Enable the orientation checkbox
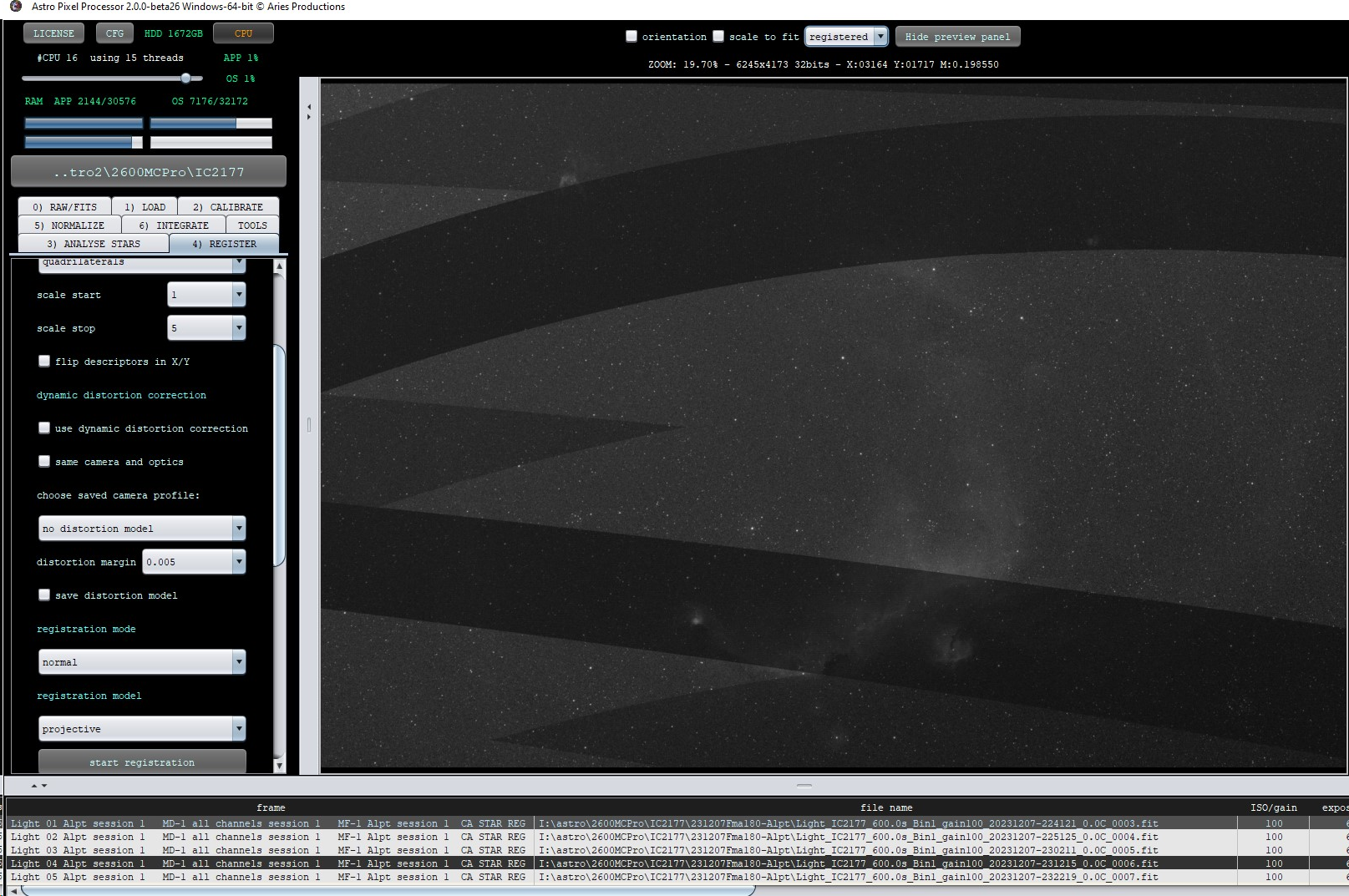 (x=632, y=36)
